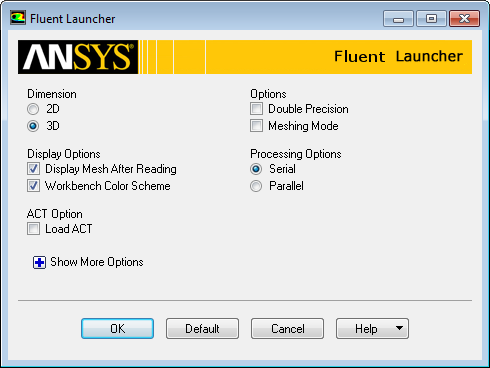The height and width of the screenshot is (368, 490).
Task: Click the Fluent Launcher title bar icon
Action: [18, 18]
